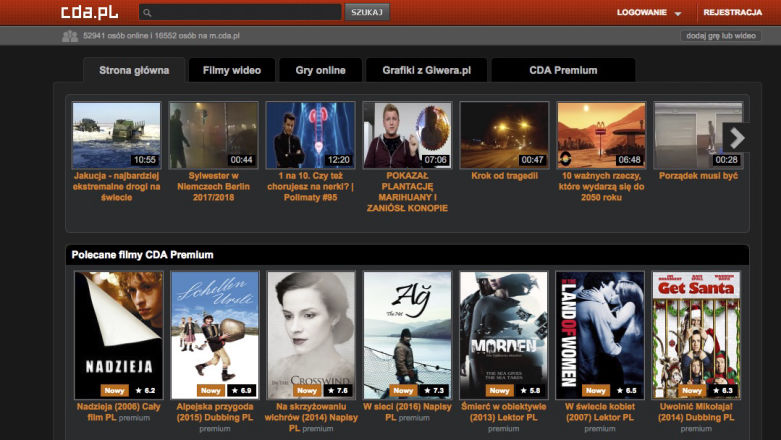Click the magnifier icon in search field
Screen dimensions: 781x440
[147, 13]
